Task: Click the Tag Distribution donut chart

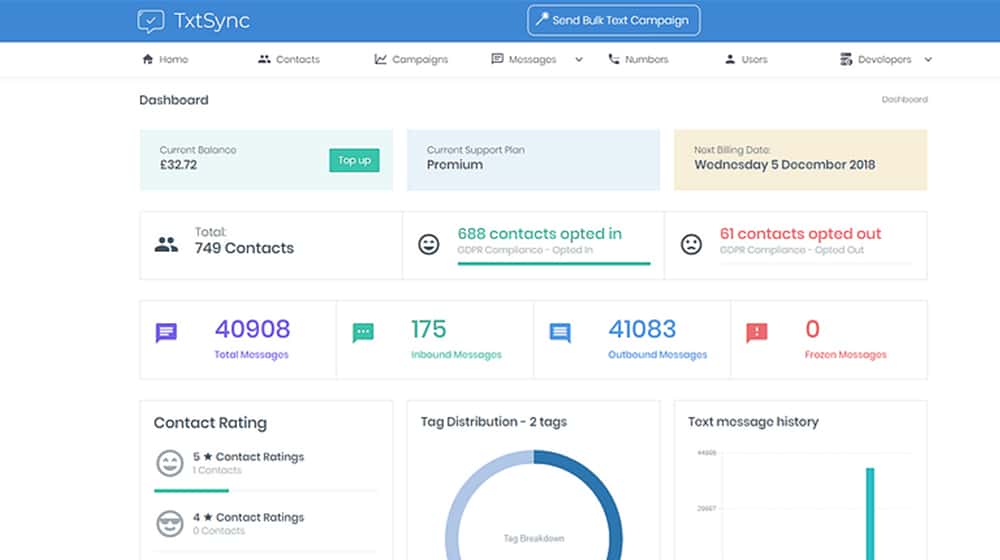Action: (534, 505)
